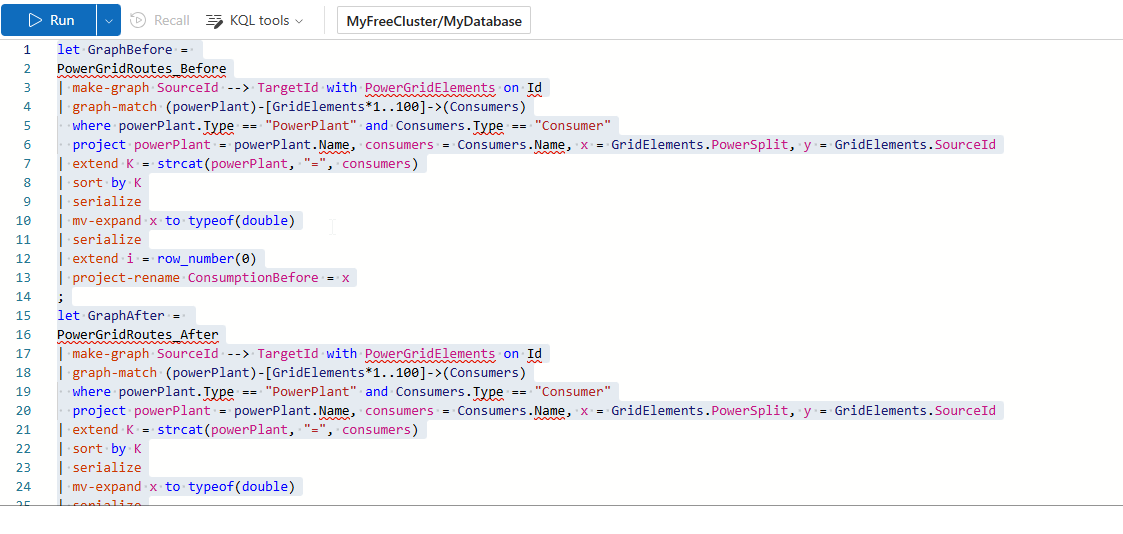Image resolution: width=1123 pixels, height=534 pixels.
Task: Click '[GridElements*1..100]' on line 18
Action: click(348, 373)
